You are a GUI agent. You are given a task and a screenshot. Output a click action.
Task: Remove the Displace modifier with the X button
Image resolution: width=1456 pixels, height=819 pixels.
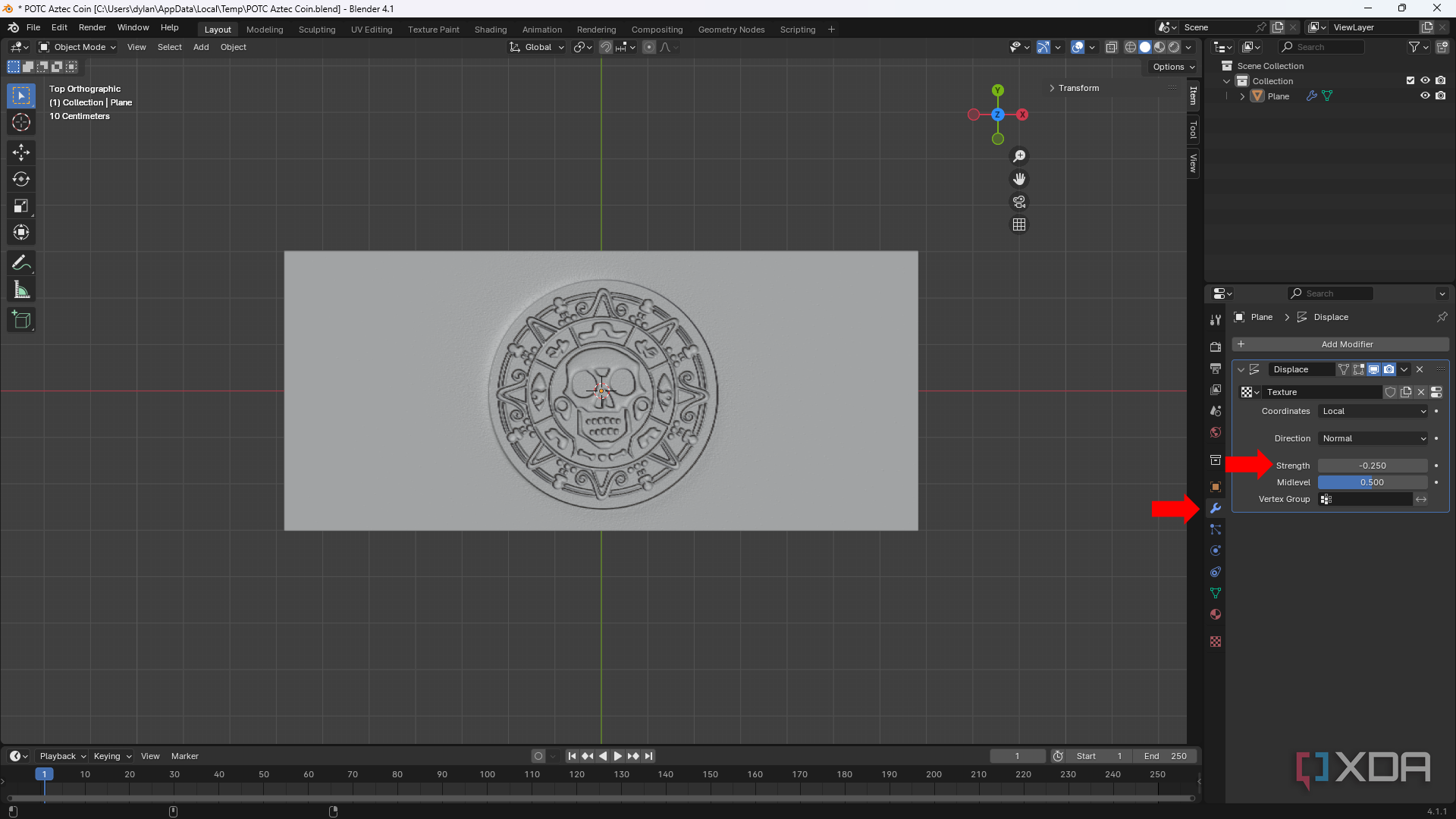(x=1420, y=369)
